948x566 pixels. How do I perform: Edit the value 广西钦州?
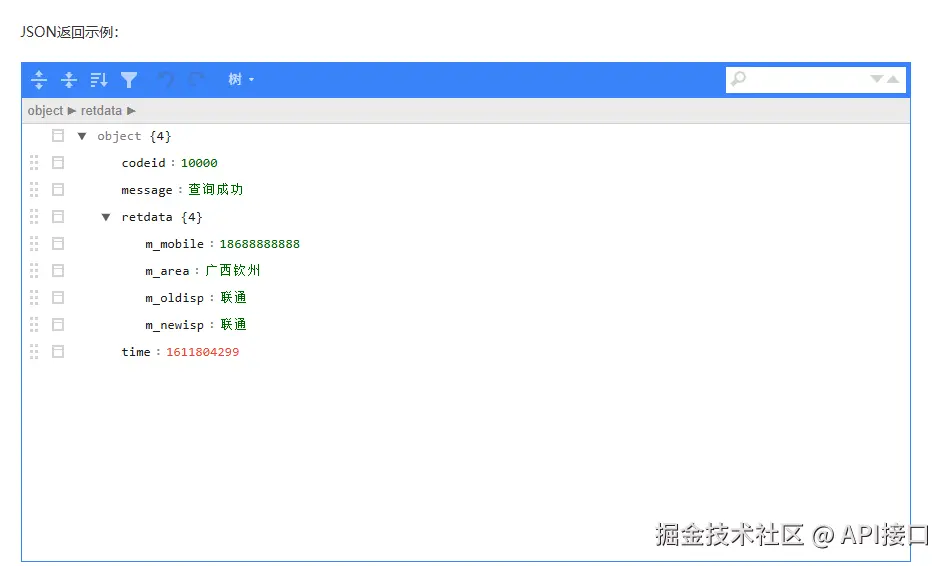pos(233,270)
